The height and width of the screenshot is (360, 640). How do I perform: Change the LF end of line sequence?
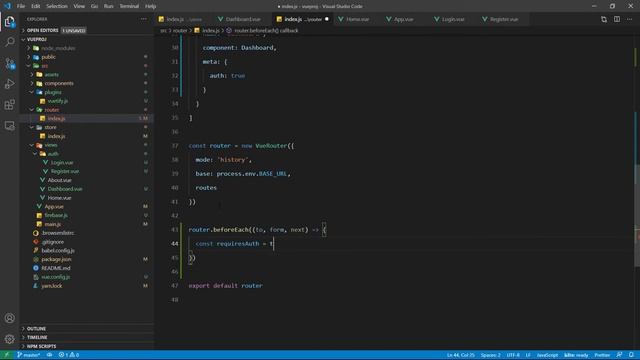(528, 355)
